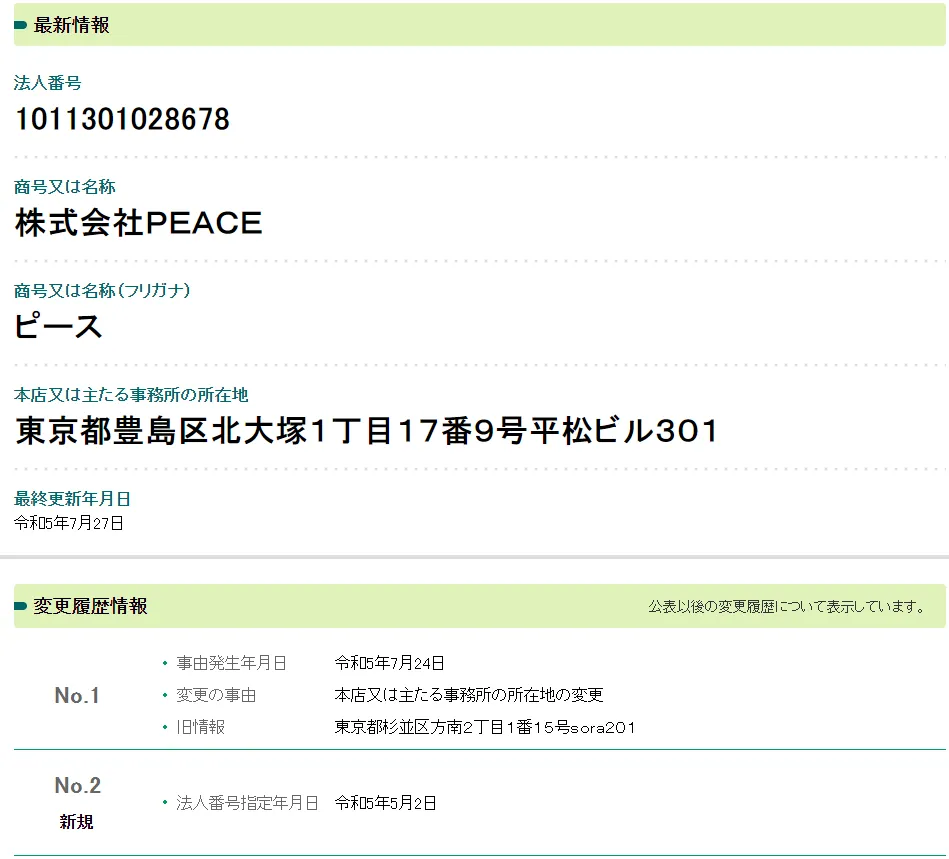Select the head office address in 豊島区北大塚
949x859 pixels.
pos(367,431)
